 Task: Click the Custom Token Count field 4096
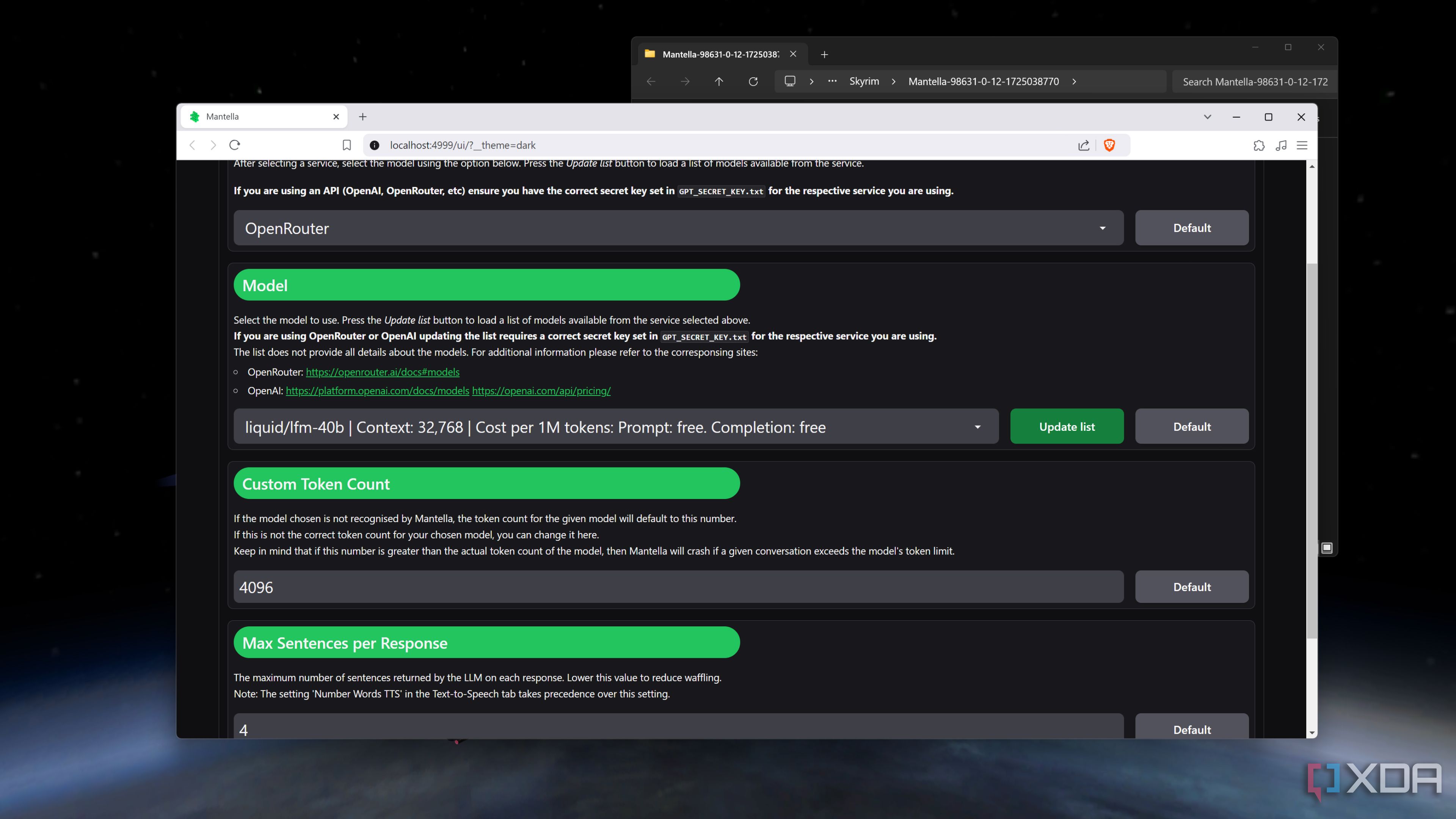[678, 587]
